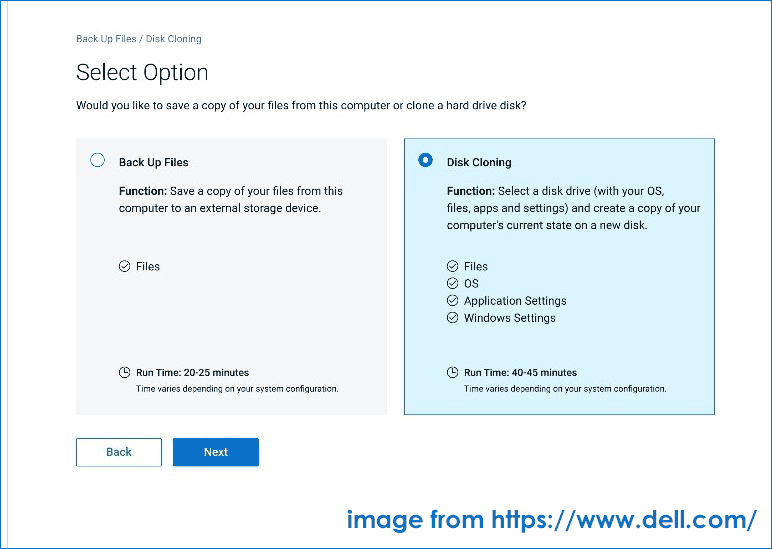This screenshot has height=549, width=772.
Task: Click the Back Up Files function description text
Action: click(x=230, y=199)
